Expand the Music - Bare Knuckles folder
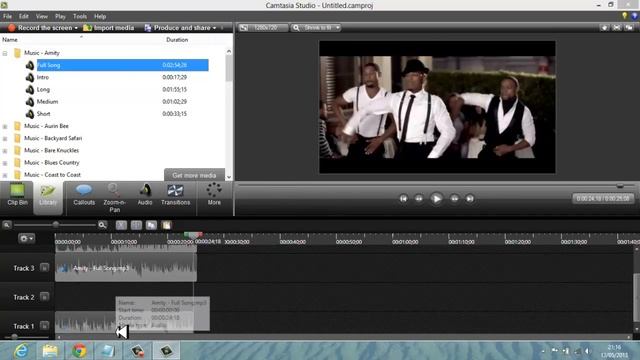The image size is (640, 360). pos(5,151)
